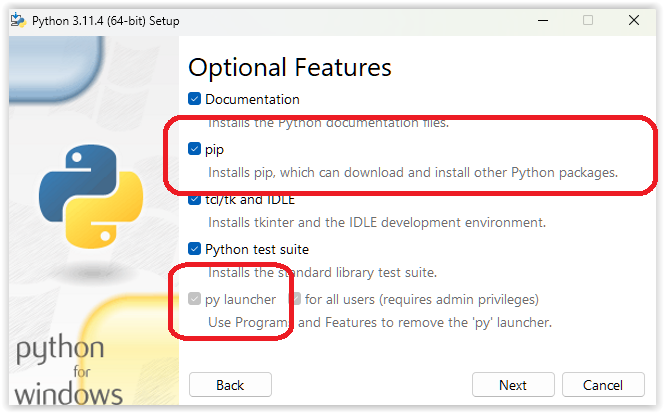Click the Optional Features heading

click(x=290, y=67)
